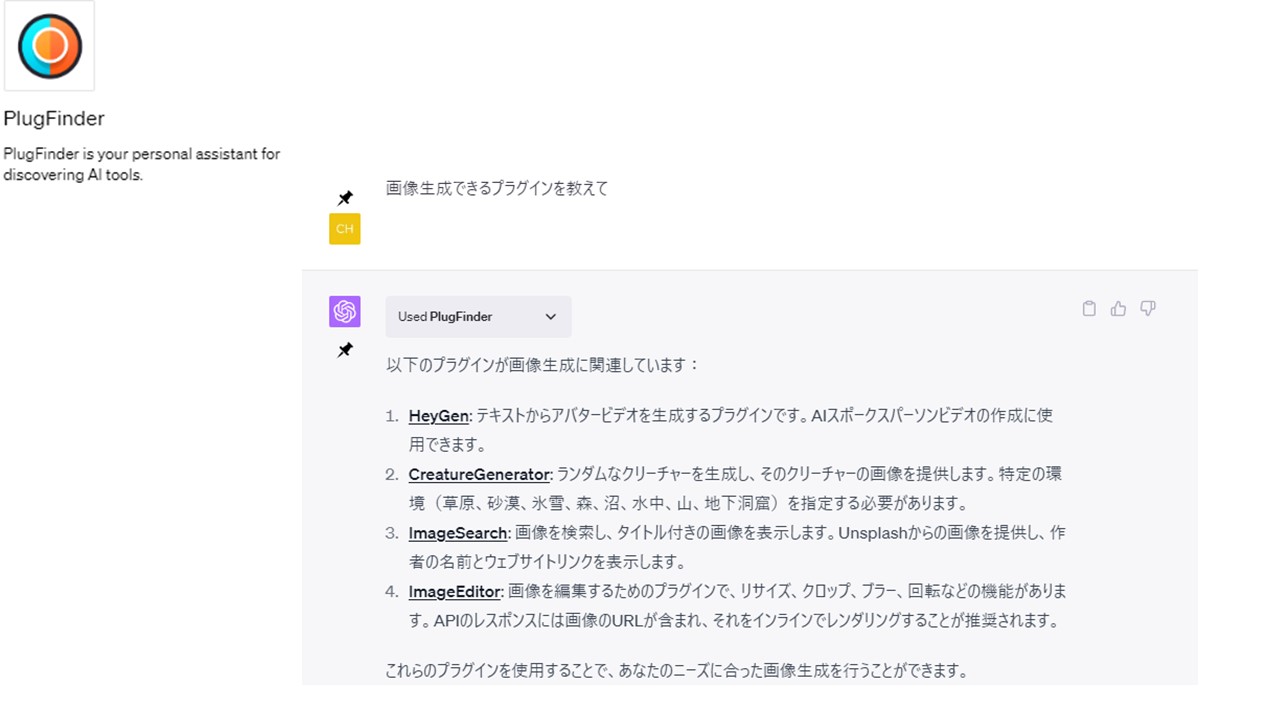The height and width of the screenshot is (720, 1280).
Task: Open the CreatureGenerator plugin link
Action: 479,474
